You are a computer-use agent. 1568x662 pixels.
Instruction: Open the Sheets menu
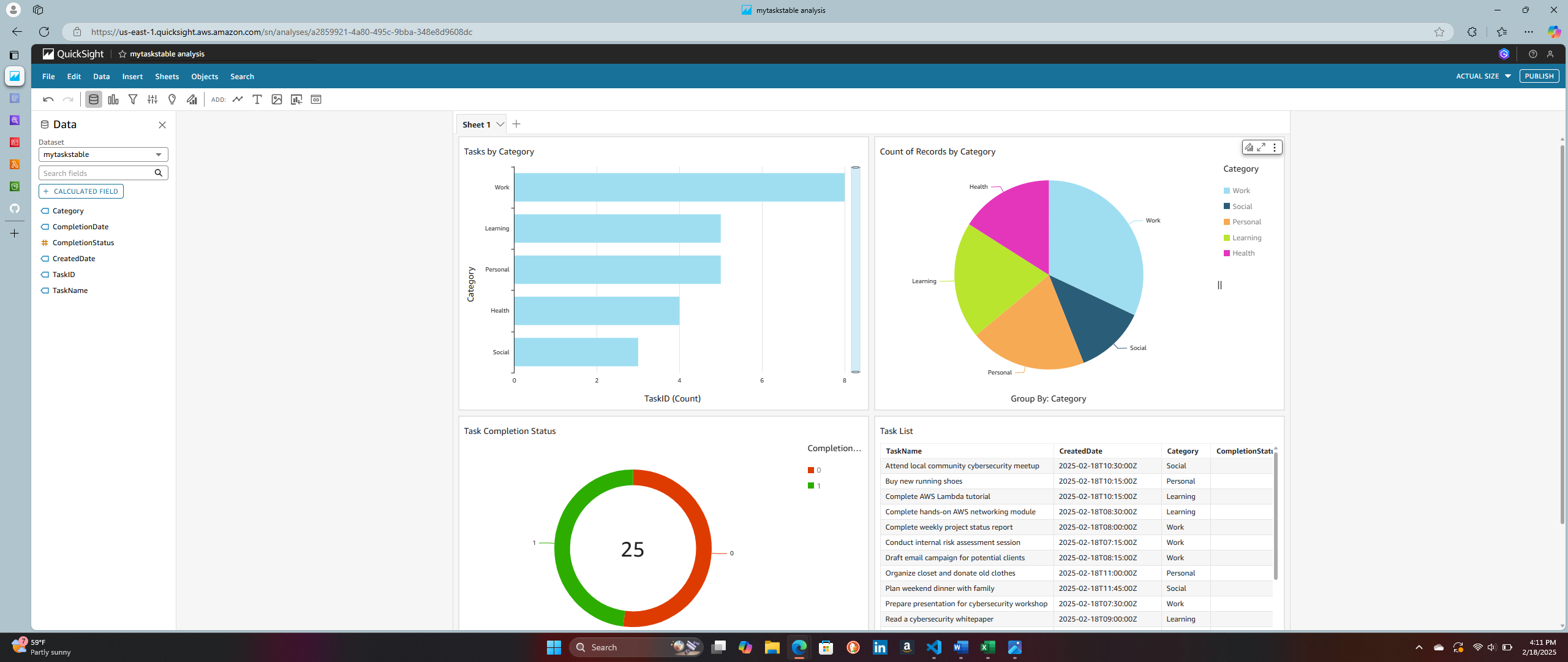(x=167, y=77)
